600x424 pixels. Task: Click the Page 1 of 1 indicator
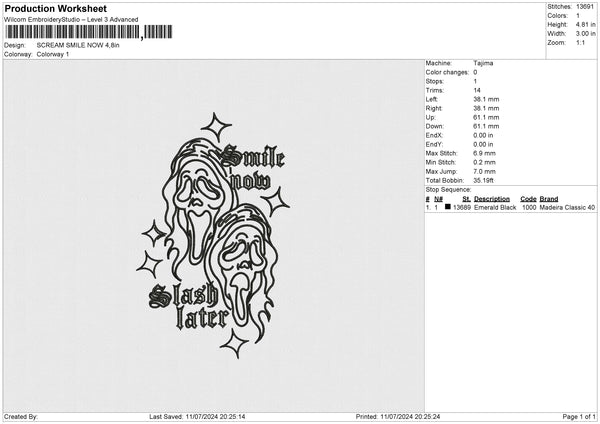[579, 417]
